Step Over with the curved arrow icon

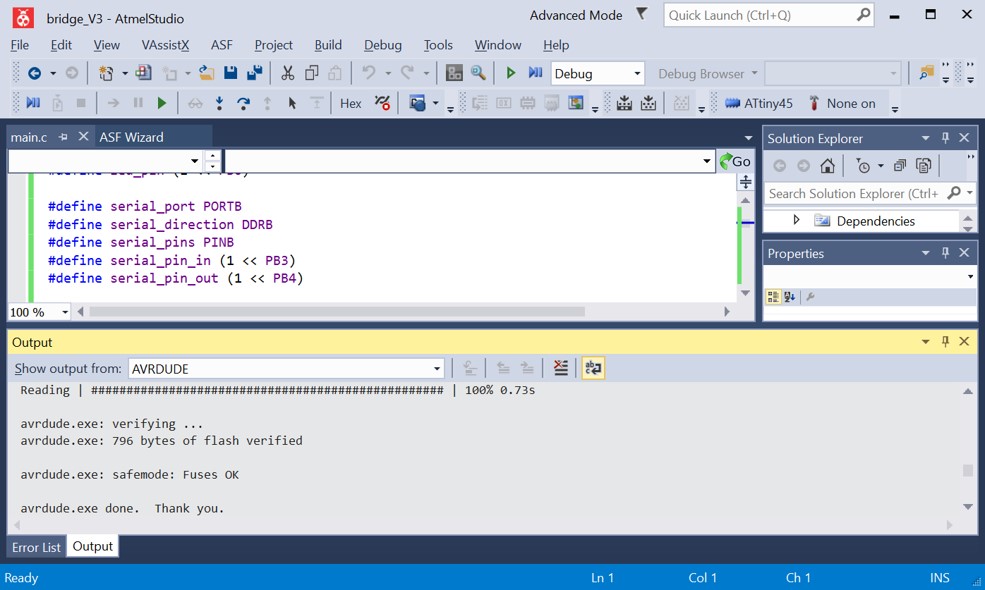(243, 103)
